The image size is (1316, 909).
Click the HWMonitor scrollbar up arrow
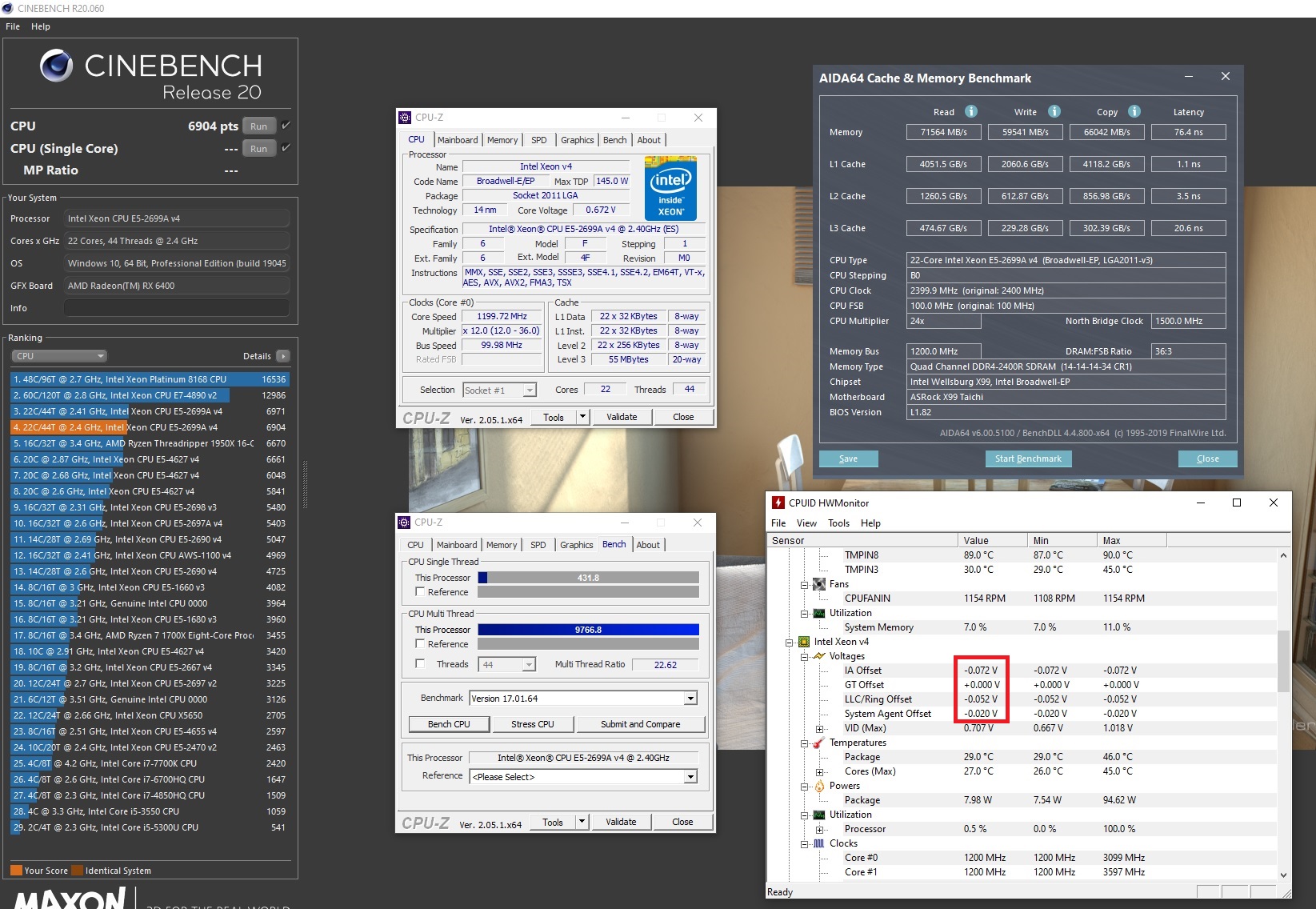[x=1283, y=555]
